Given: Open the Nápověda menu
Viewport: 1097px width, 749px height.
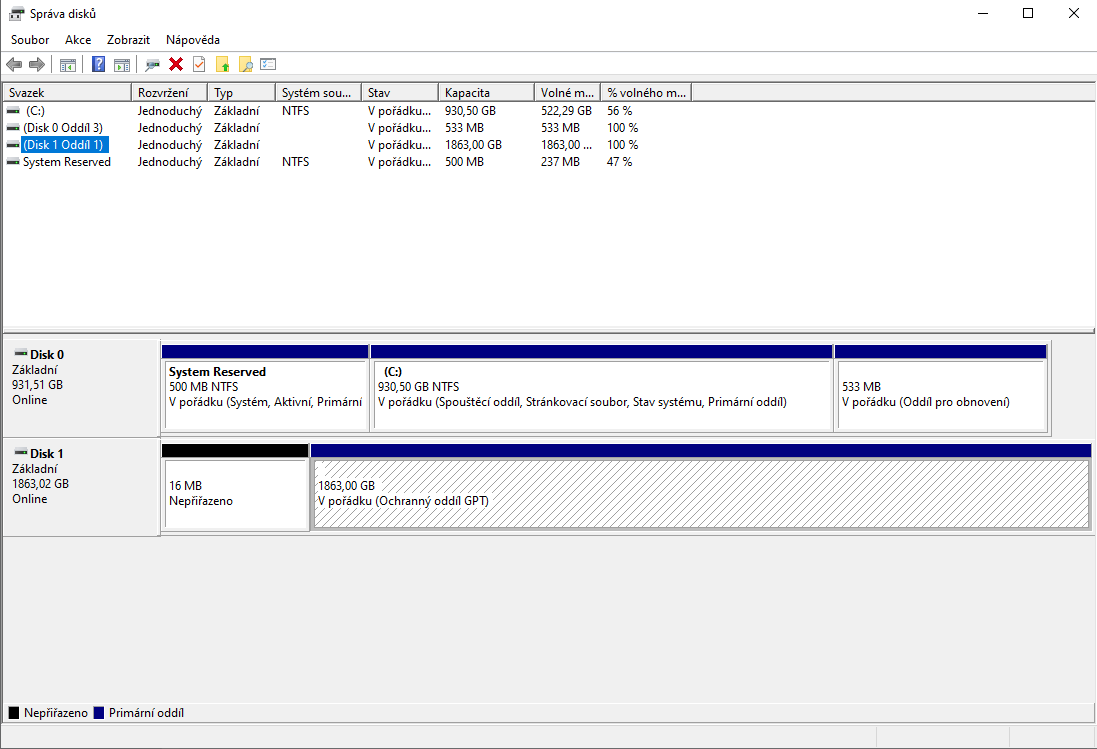Looking at the screenshot, I should (192, 40).
